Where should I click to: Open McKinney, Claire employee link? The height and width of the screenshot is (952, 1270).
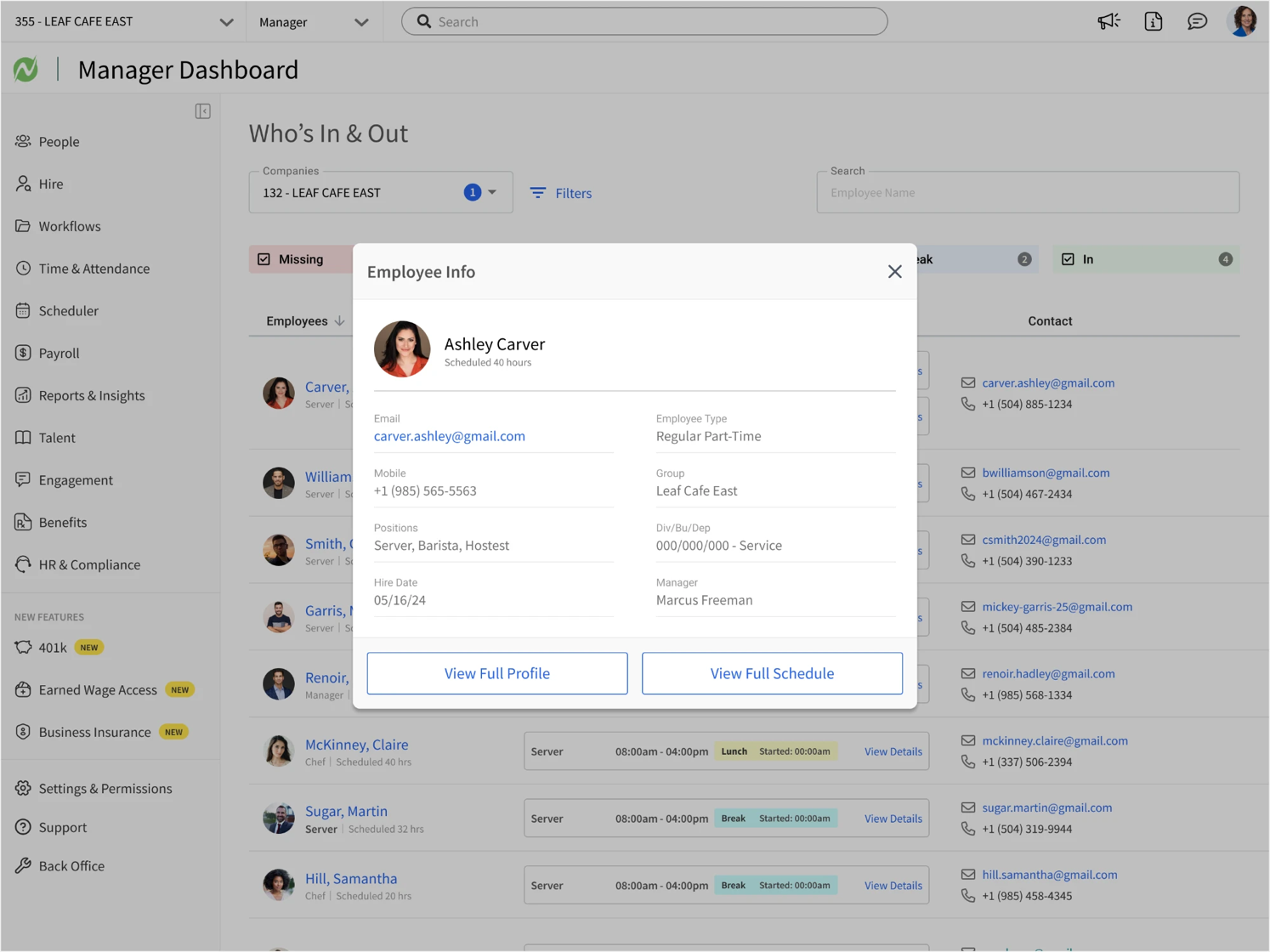[357, 744]
